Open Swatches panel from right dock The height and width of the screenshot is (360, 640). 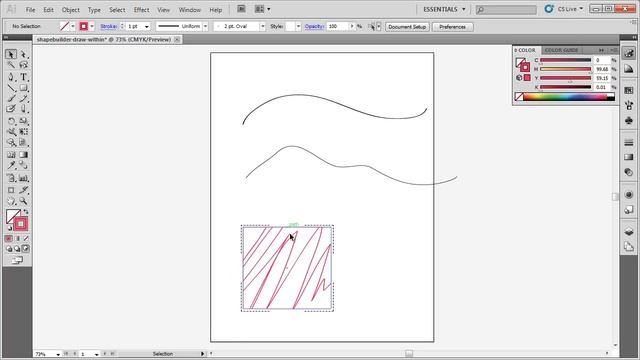(x=629, y=90)
